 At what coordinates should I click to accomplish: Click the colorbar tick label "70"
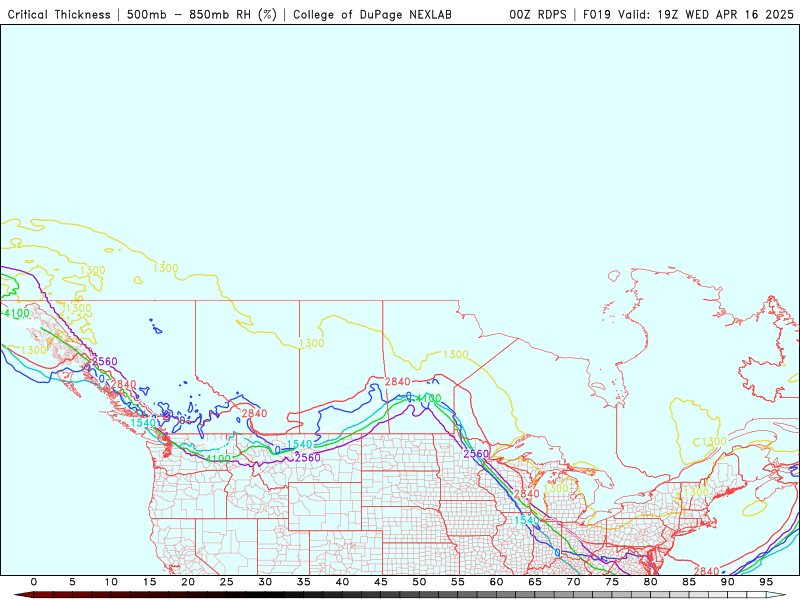coord(573,582)
